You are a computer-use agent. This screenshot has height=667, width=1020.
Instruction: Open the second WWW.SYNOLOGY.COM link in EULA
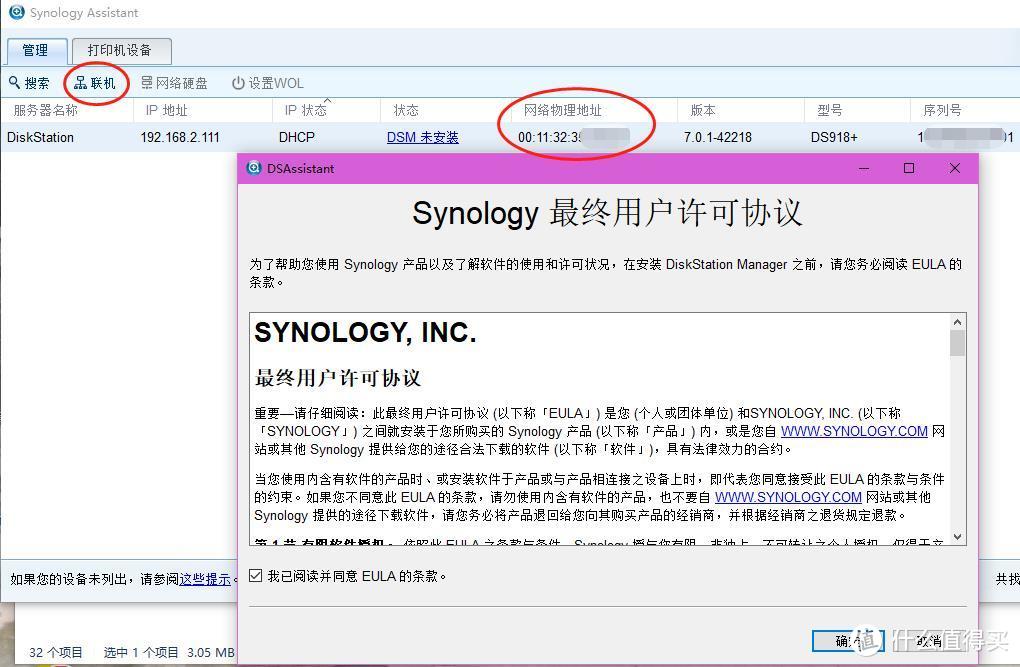pos(788,497)
